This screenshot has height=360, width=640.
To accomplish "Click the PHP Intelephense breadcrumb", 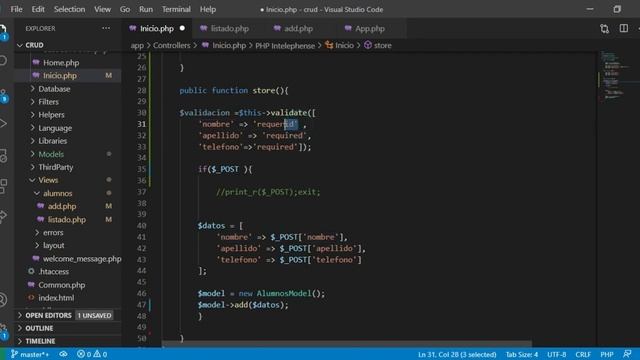I will (x=285, y=45).
